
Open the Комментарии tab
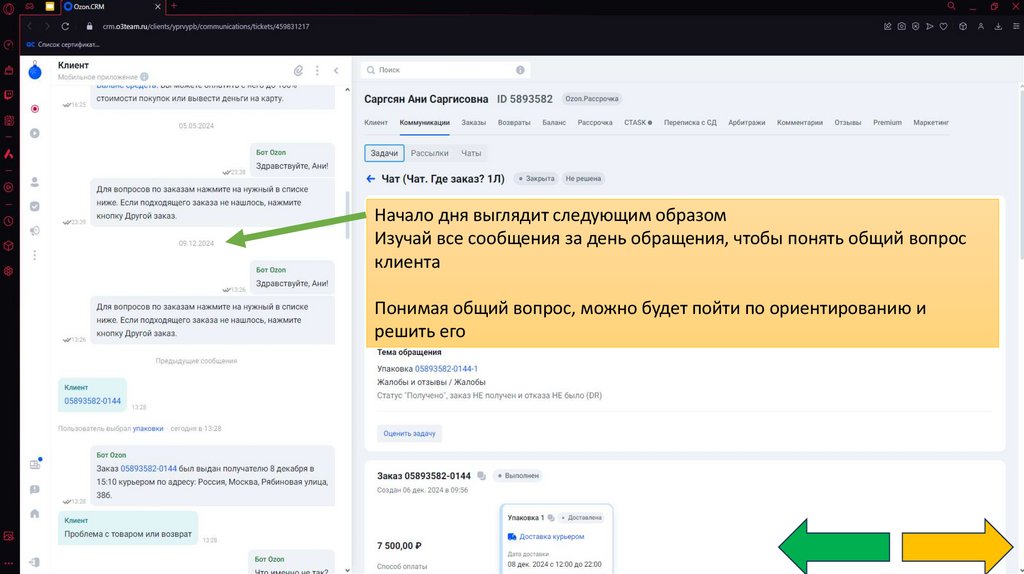[799, 122]
